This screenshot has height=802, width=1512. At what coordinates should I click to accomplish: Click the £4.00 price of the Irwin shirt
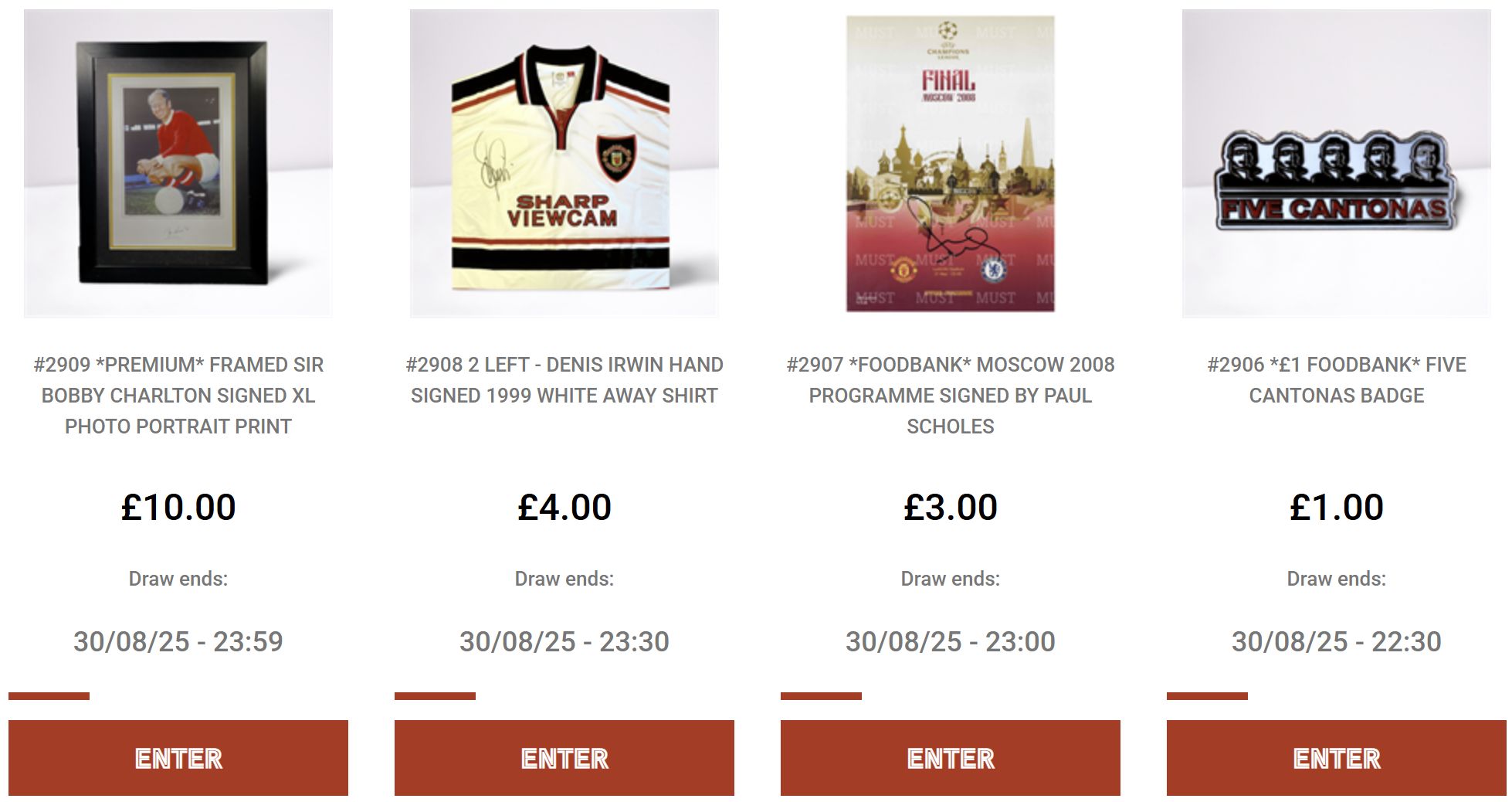point(564,508)
